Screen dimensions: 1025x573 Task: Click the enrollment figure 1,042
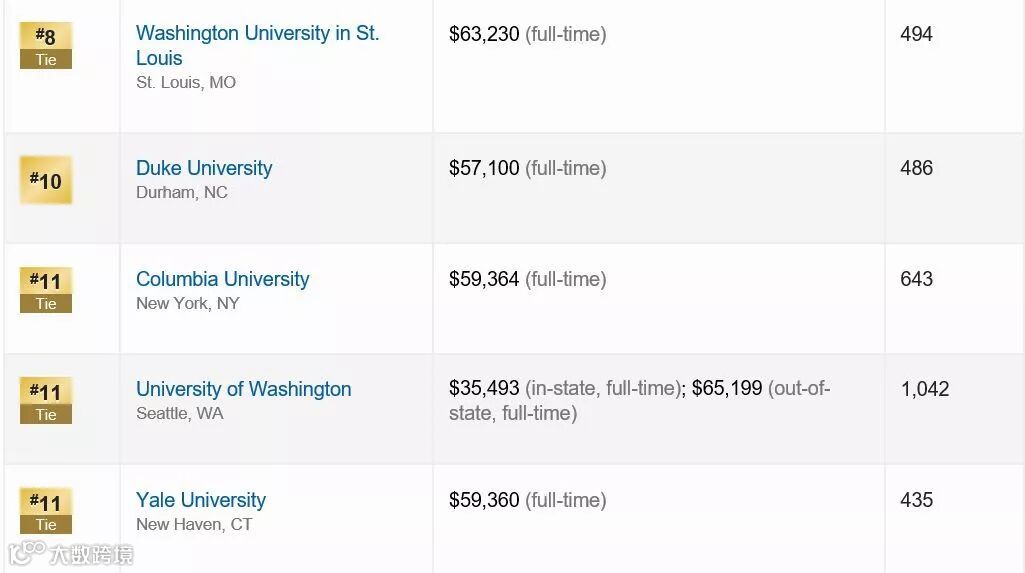pos(924,389)
